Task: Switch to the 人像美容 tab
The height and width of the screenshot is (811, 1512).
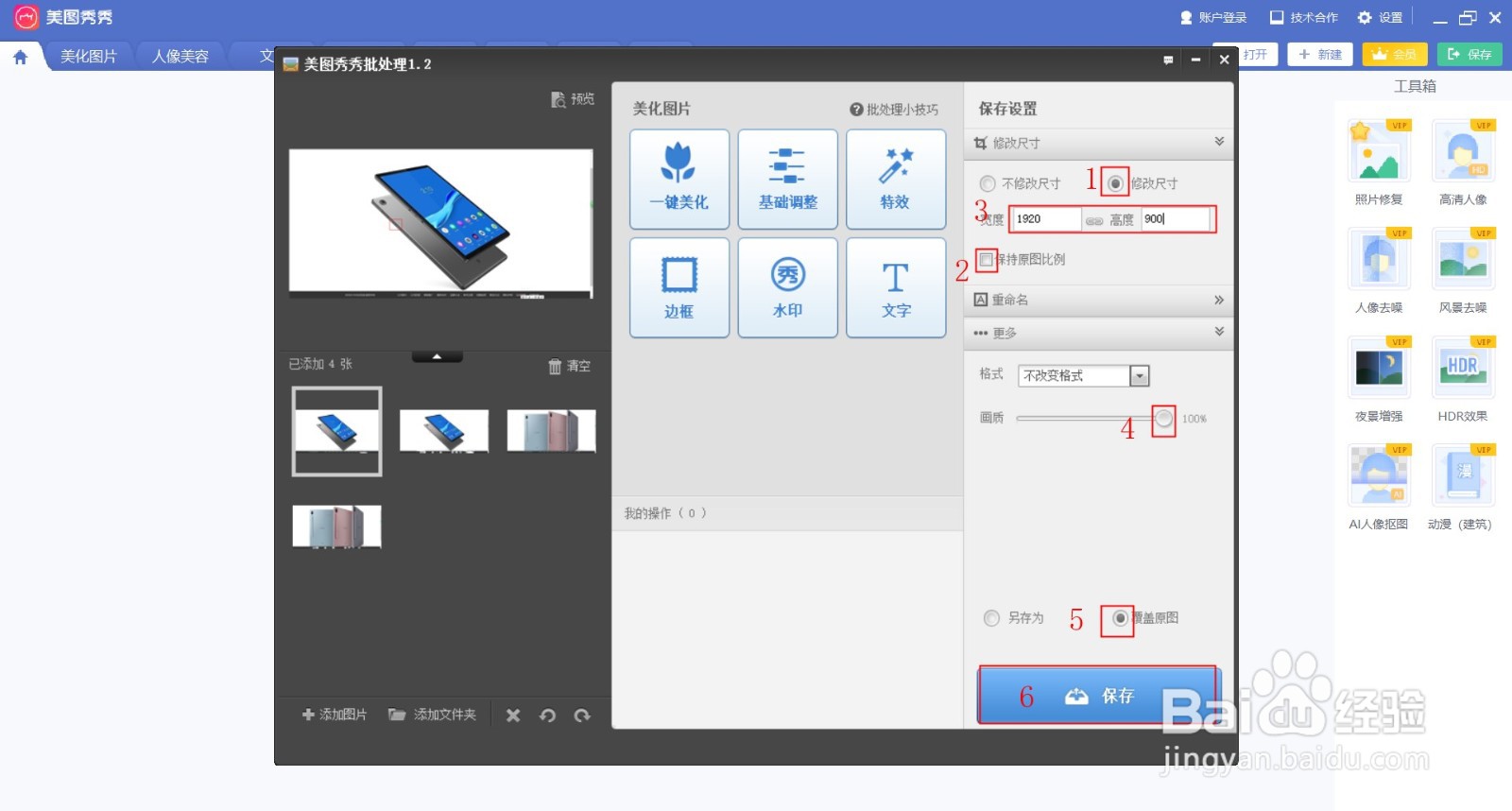Action: [180, 57]
